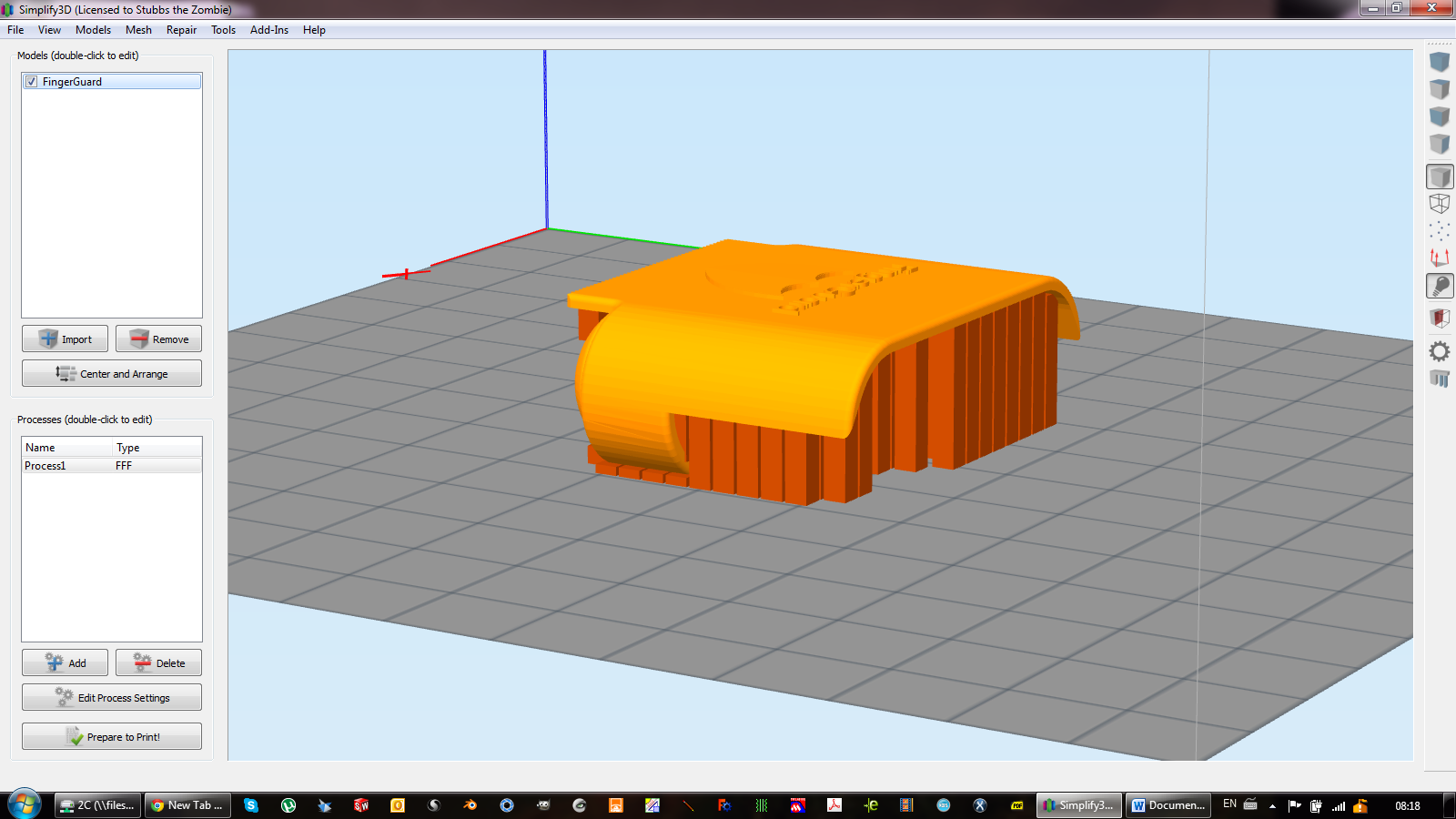The image size is (1456, 819).
Task: Click the Remove model button
Action: pyautogui.click(x=158, y=339)
